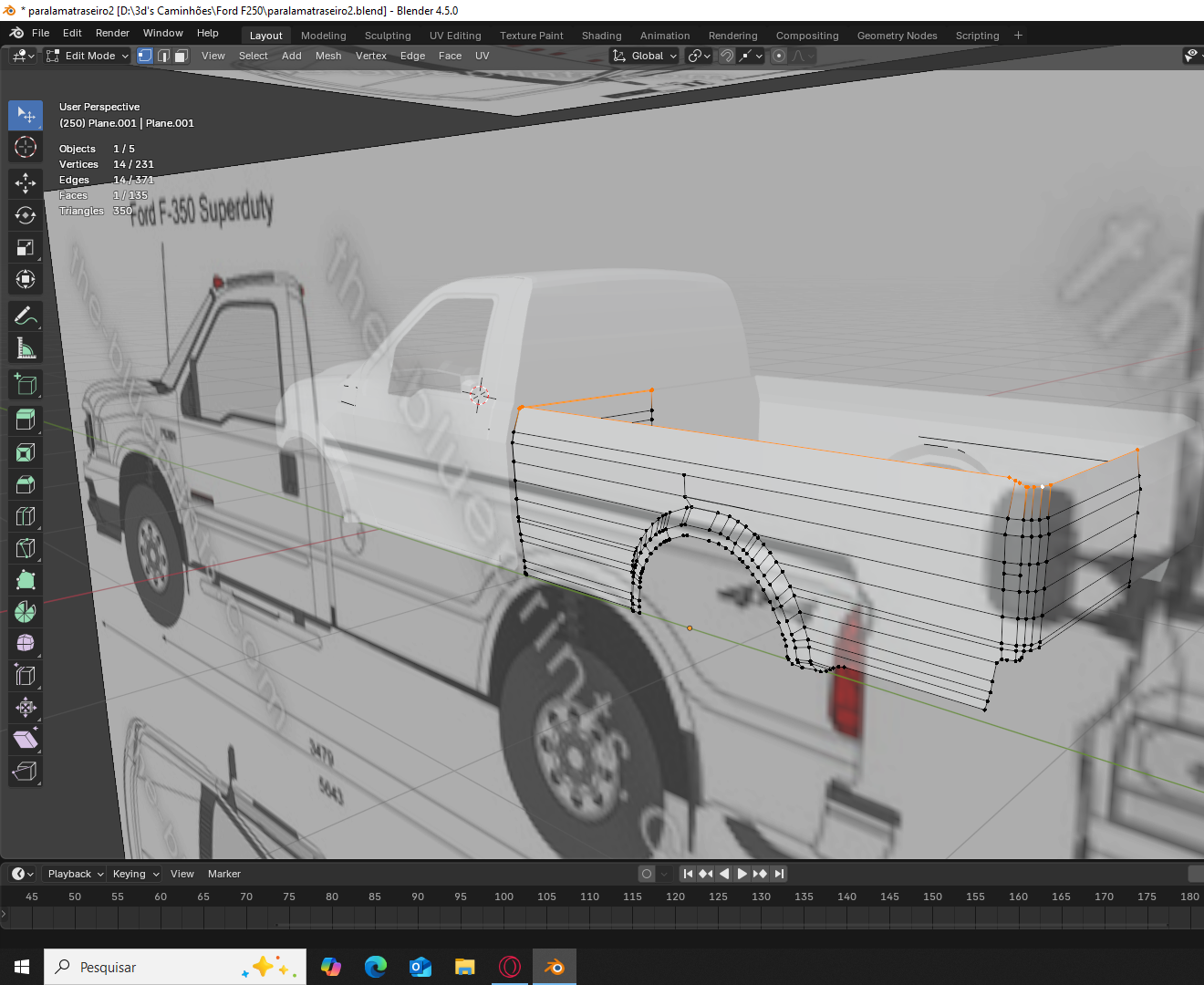Choose the Cursor tool in the toolbar
Image resolution: width=1204 pixels, height=985 pixels.
point(26,147)
